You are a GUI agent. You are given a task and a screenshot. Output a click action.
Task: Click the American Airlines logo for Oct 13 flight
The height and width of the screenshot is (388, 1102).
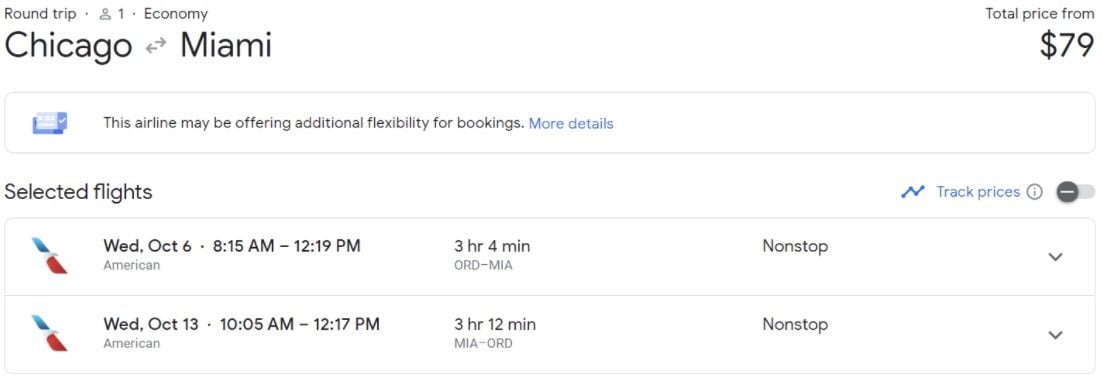coord(50,333)
